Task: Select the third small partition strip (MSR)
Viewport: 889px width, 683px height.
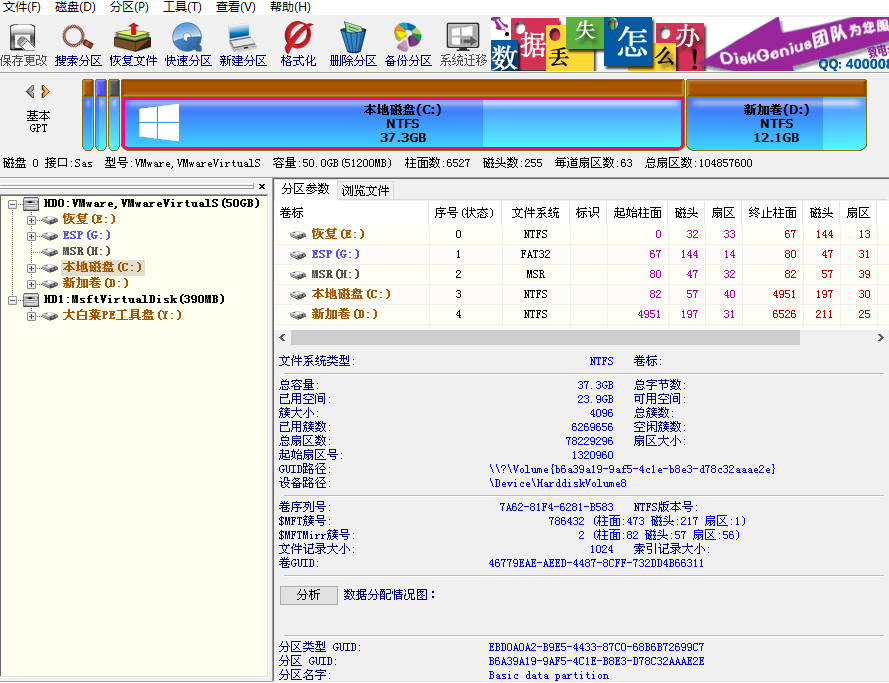Action: point(114,115)
